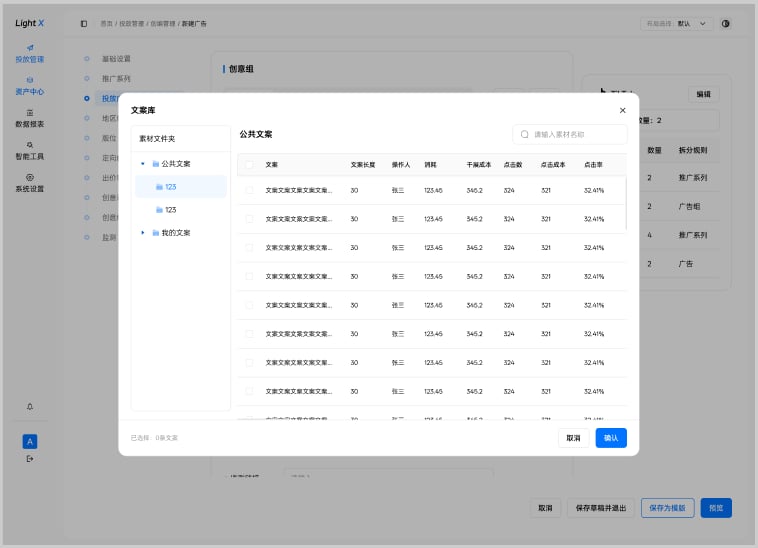Expand the 我的文案 tree node arrow
This screenshot has width=758, height=548.
tap(143, 233)
